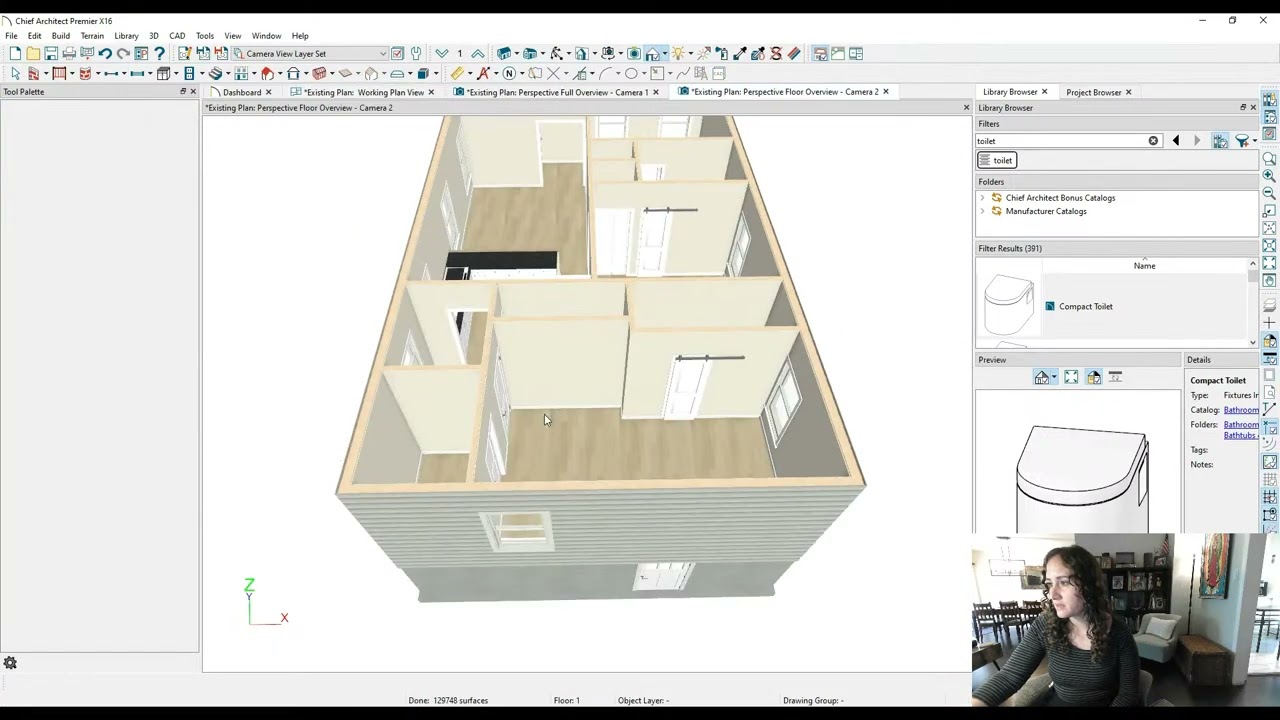Select the Tape Measure dimension tool
The width and height of the screenshot is (1280, 720).
[457, 73]
